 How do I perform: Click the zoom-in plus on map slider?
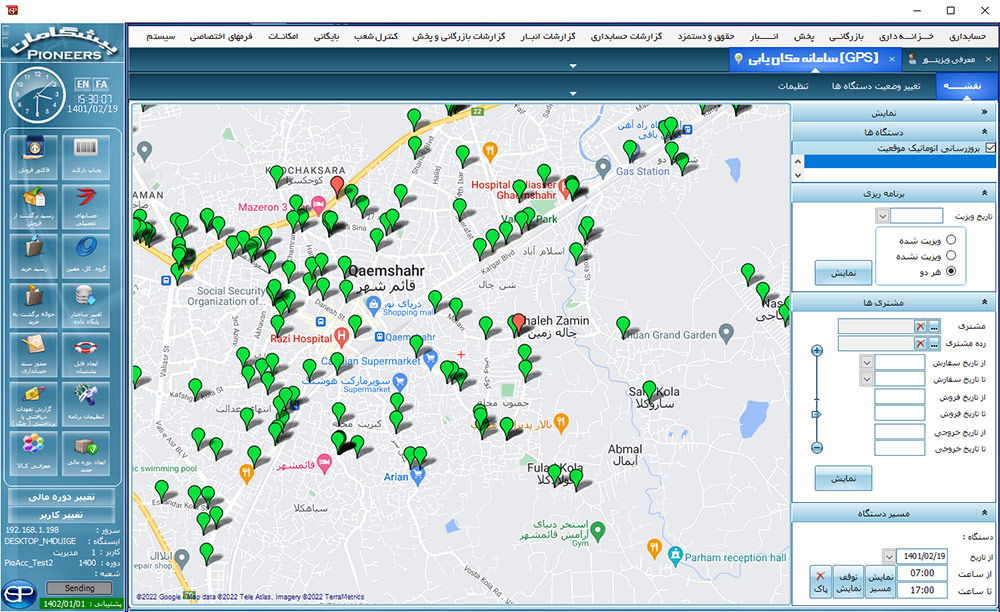pos(817,350)
